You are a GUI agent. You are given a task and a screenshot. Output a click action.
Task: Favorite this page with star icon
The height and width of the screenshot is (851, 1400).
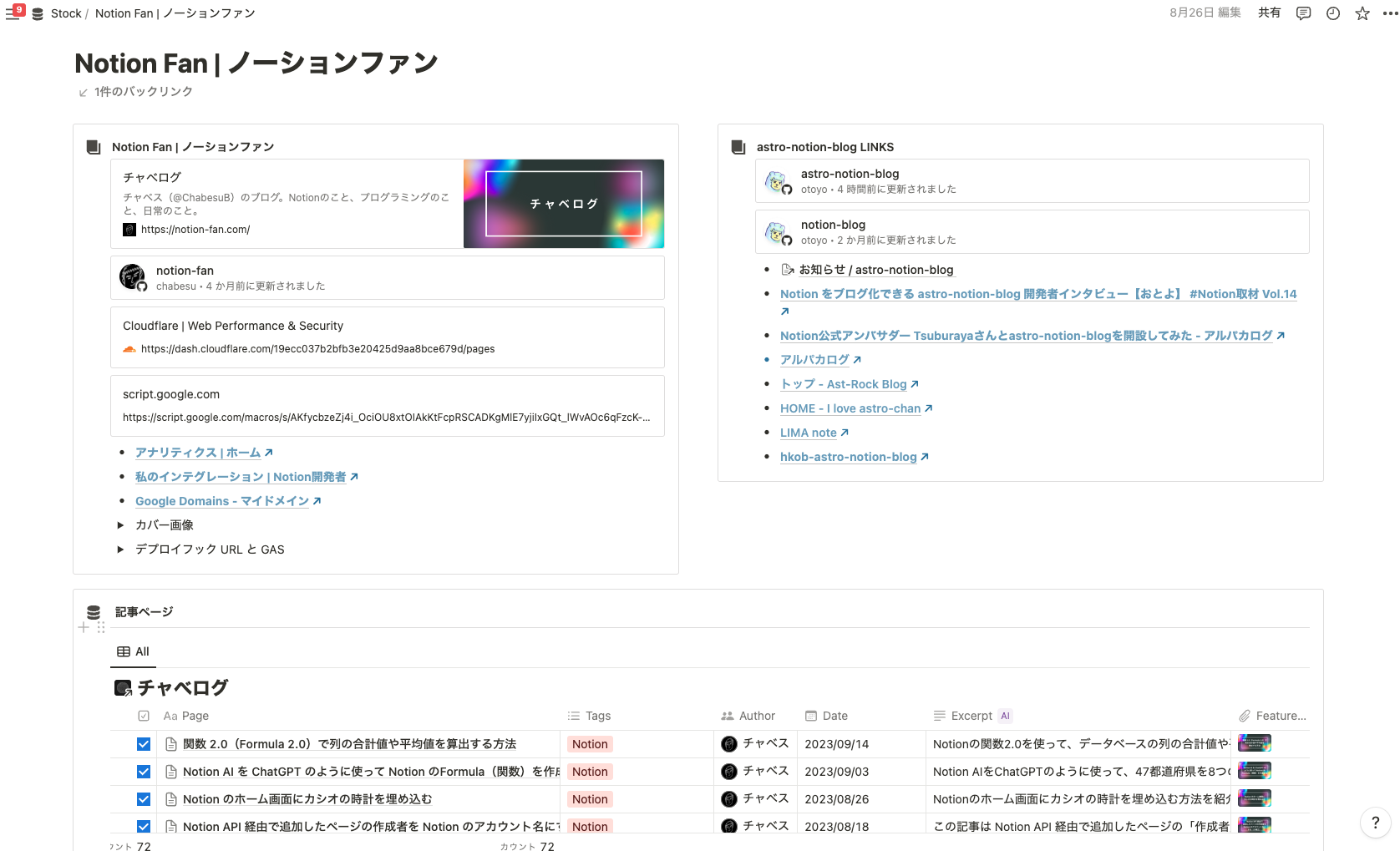click(x=1362, y=13)
